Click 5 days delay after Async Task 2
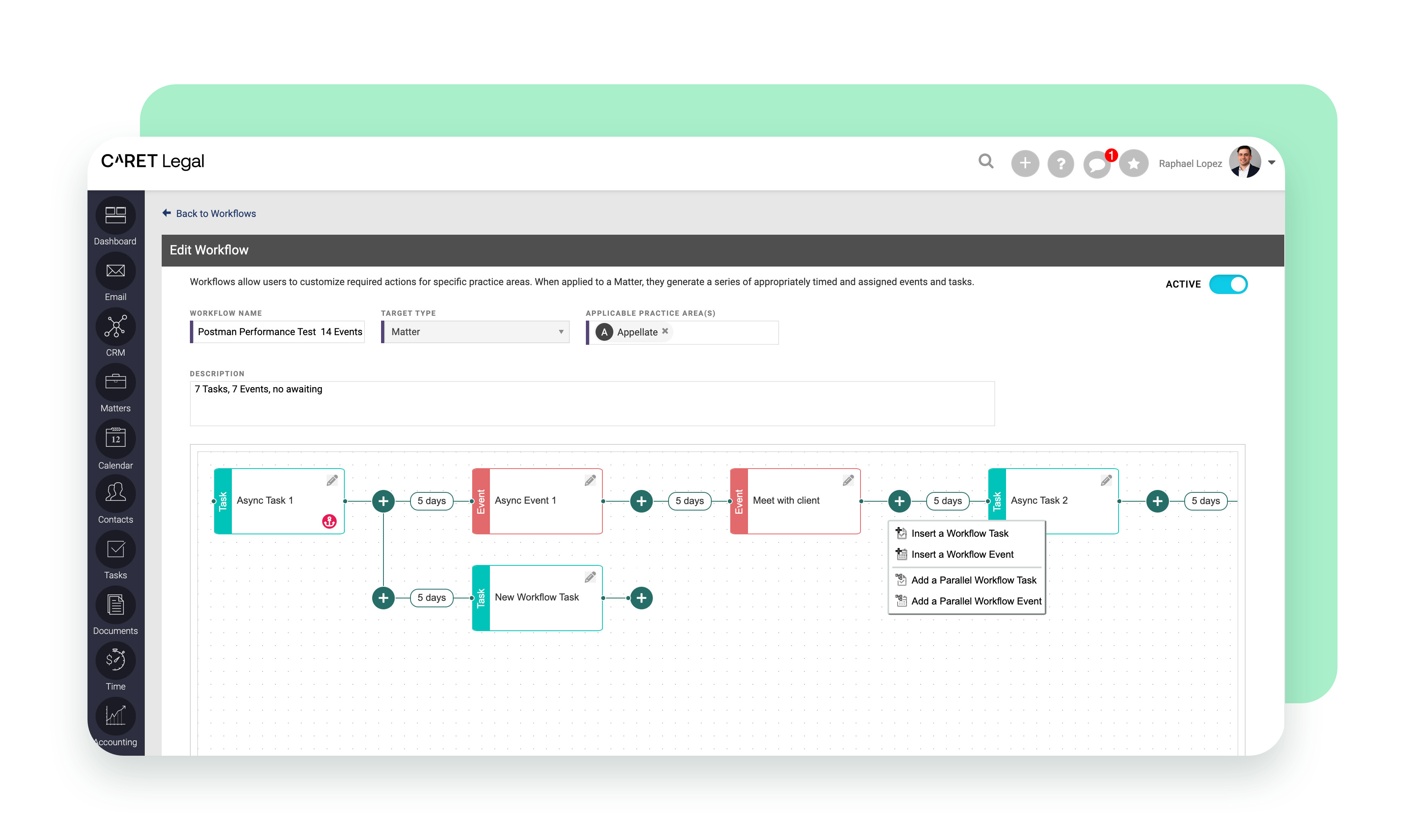The width and height of the screenshot is (1425, 840). (1206, 501)
